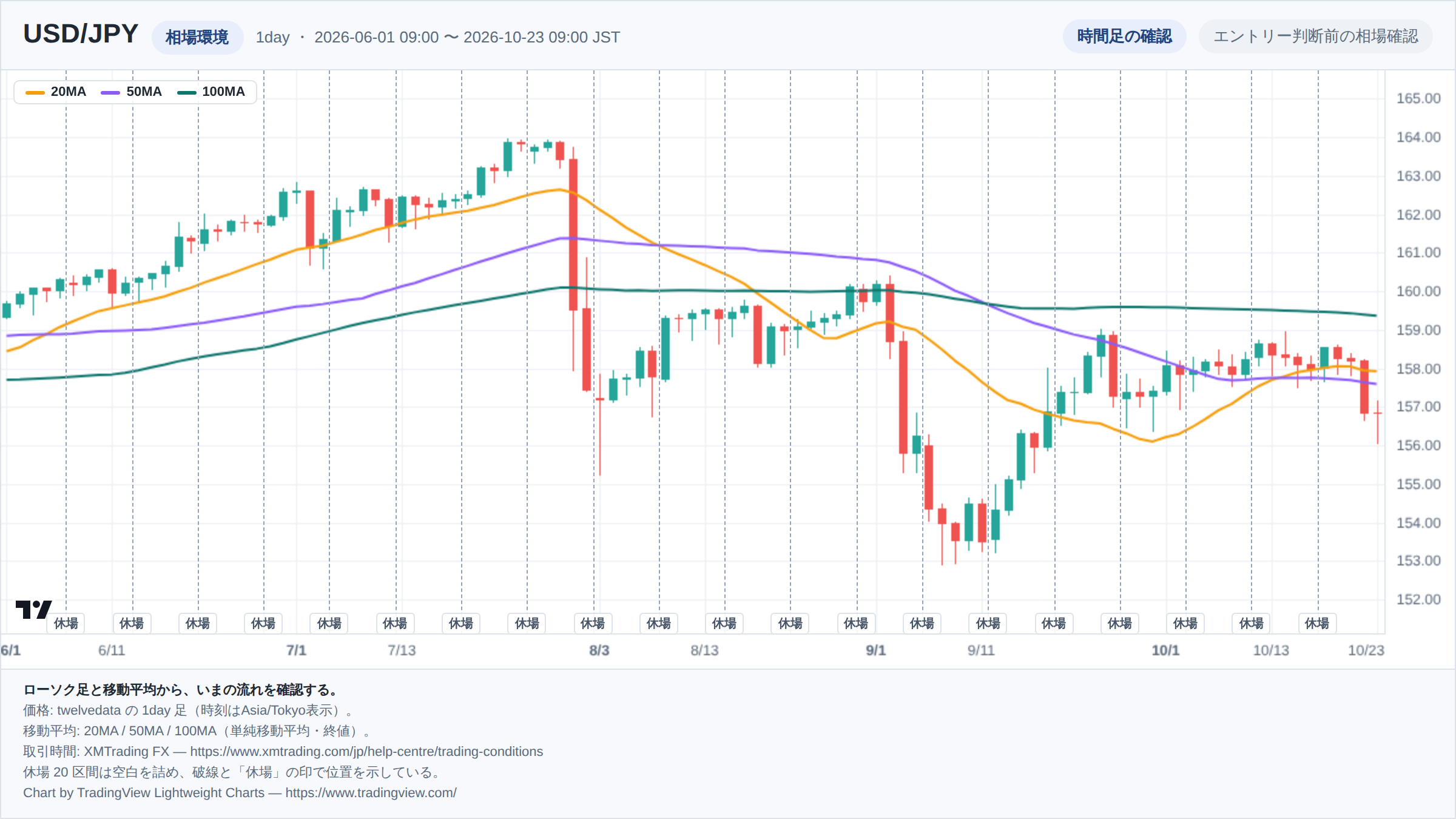Select the 100MA legend label
Screen dimensions: 1456x819
[x=224, y=92]
